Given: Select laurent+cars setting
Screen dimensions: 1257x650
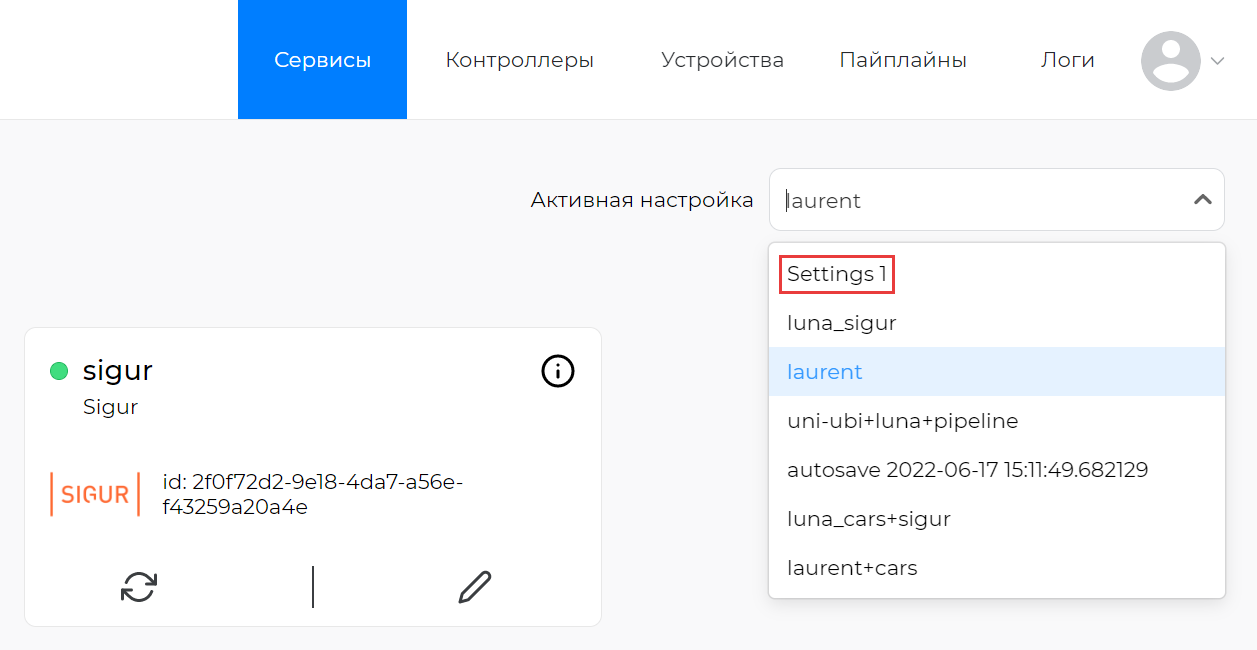Looking at the screenshot, I should pyautogui.click(x=997, y=568).
